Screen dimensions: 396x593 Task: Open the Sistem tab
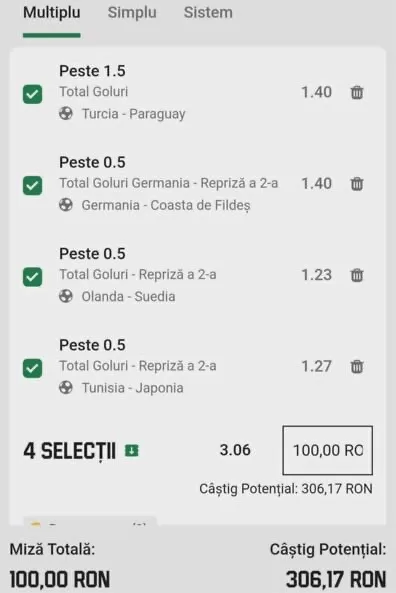pos(208,12)
